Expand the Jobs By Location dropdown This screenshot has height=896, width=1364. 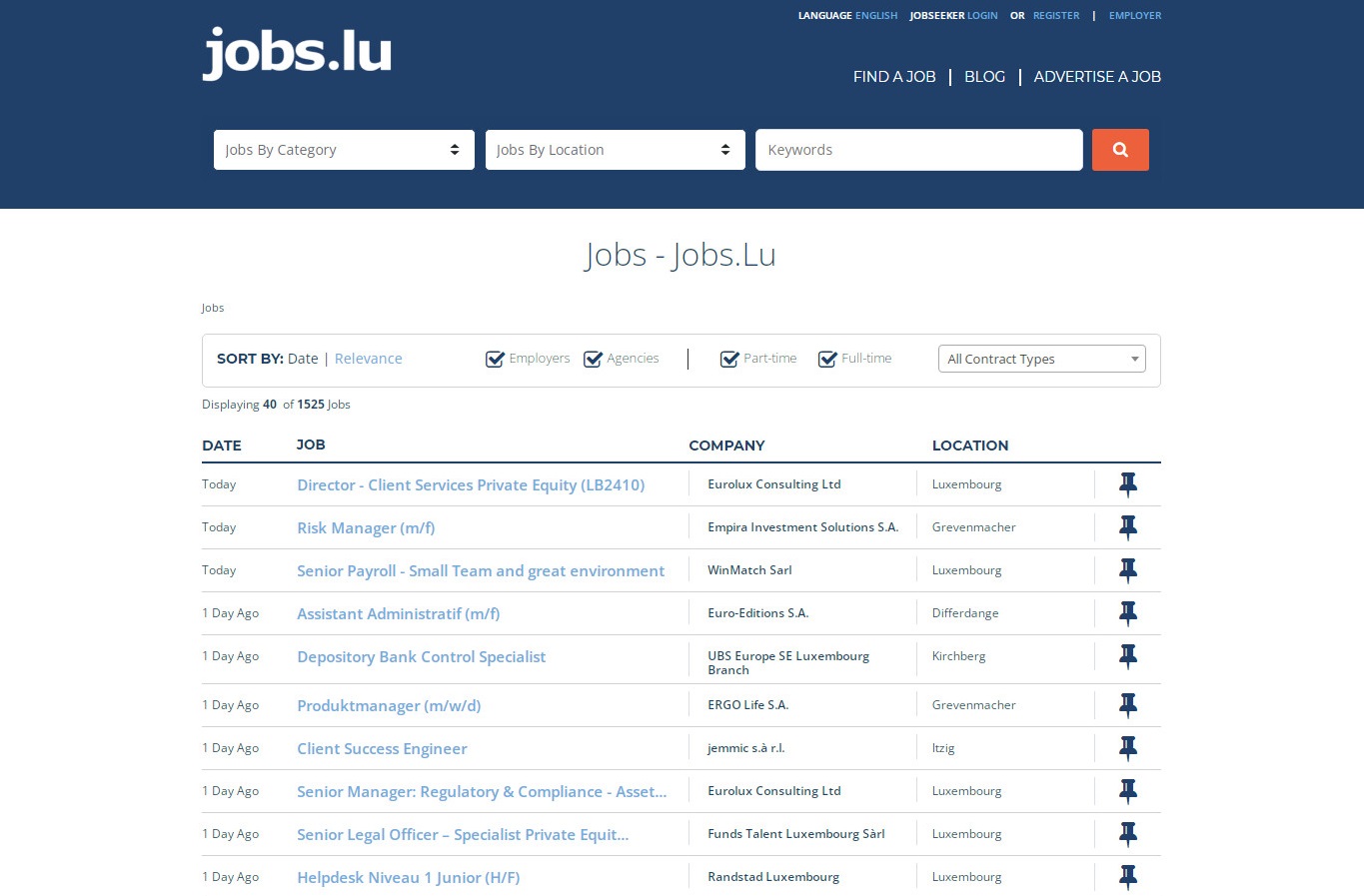[x=615, y=150]
